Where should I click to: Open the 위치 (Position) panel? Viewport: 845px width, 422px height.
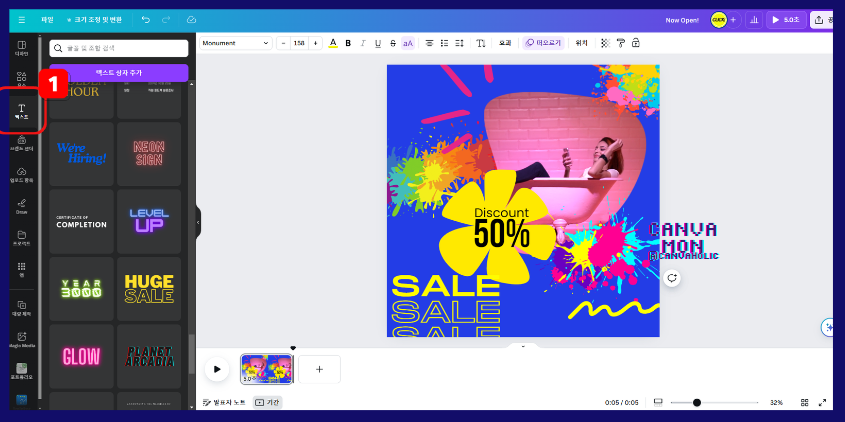coord(580,43)
